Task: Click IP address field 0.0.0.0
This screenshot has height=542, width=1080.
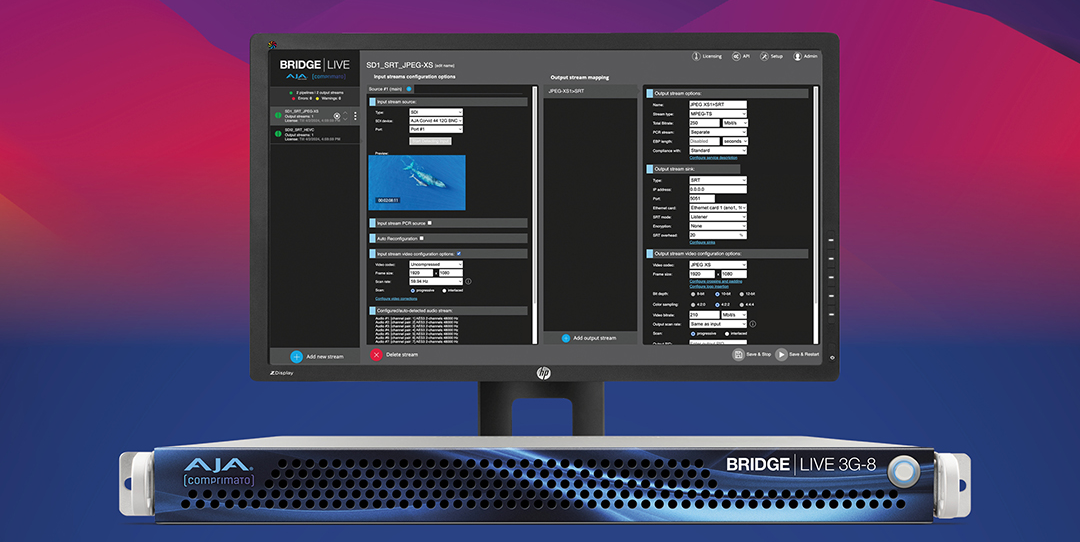Action: click(x=718, y=189)
